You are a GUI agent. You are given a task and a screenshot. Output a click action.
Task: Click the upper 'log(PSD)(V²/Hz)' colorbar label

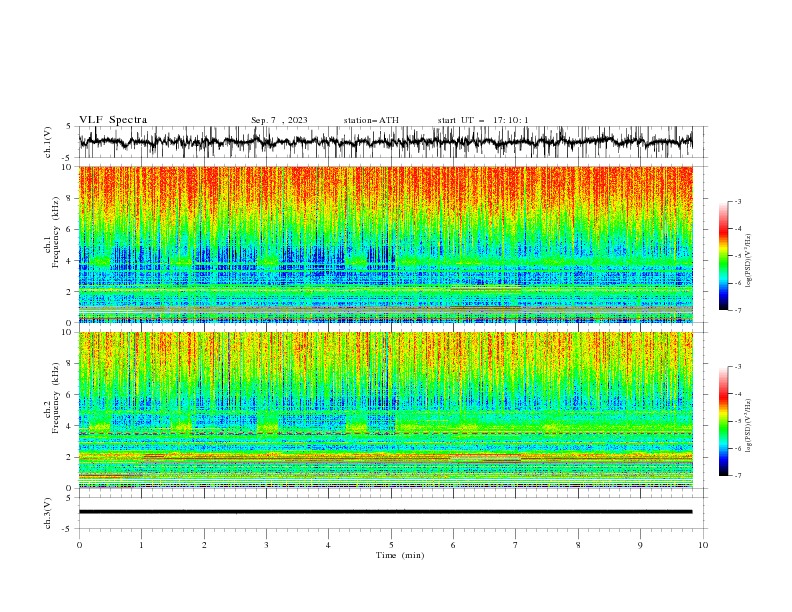748,261
